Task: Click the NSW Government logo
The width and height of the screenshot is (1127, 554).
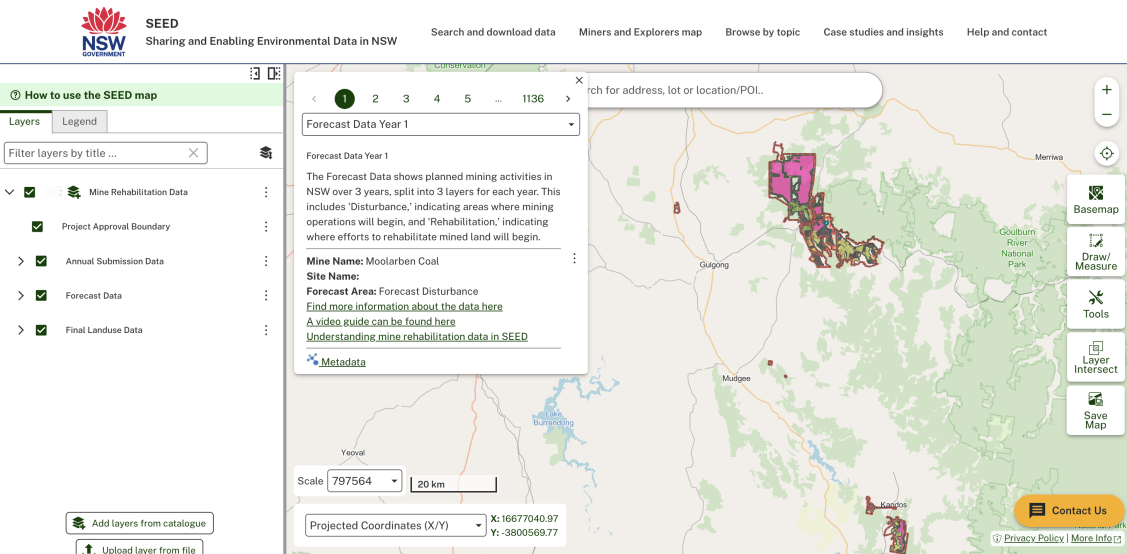Action: point(104,32)
